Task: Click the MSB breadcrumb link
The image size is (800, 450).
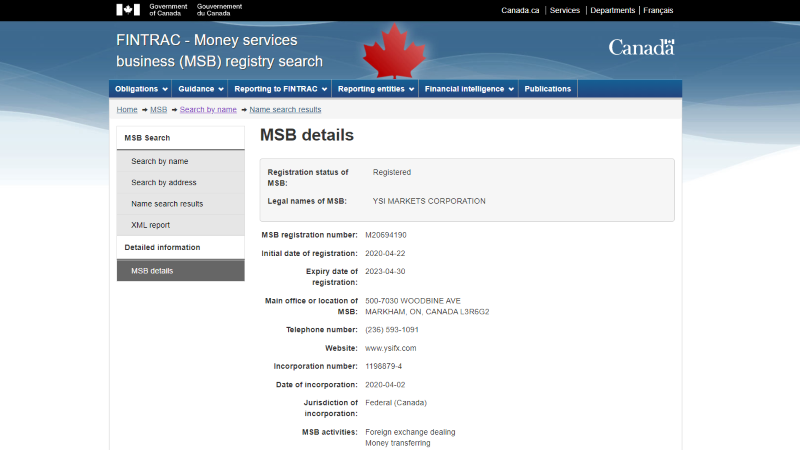Action: coord(159,109)
